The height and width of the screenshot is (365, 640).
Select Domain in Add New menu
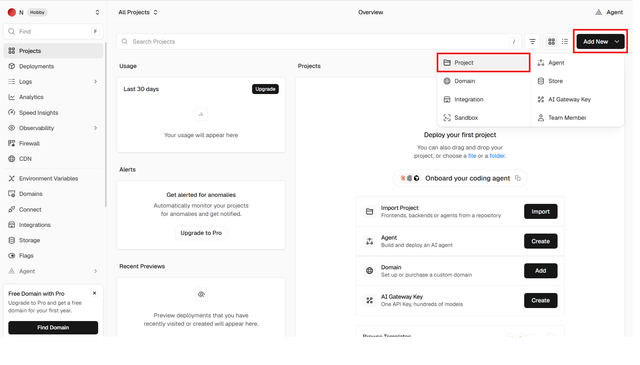[x=484, y=81]
